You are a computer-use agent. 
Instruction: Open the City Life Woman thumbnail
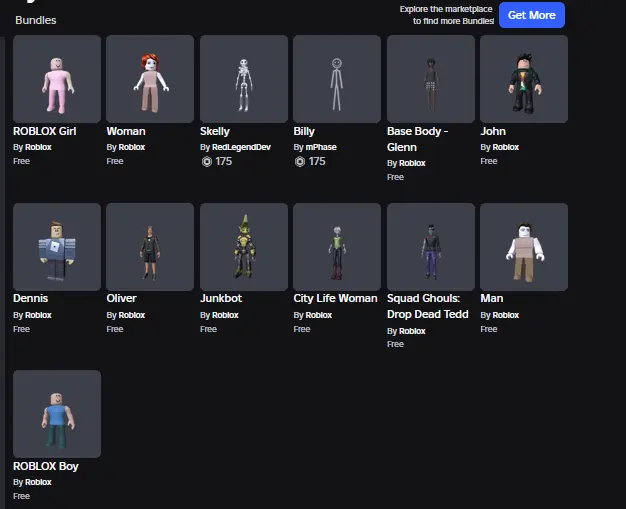pos(337,247)
